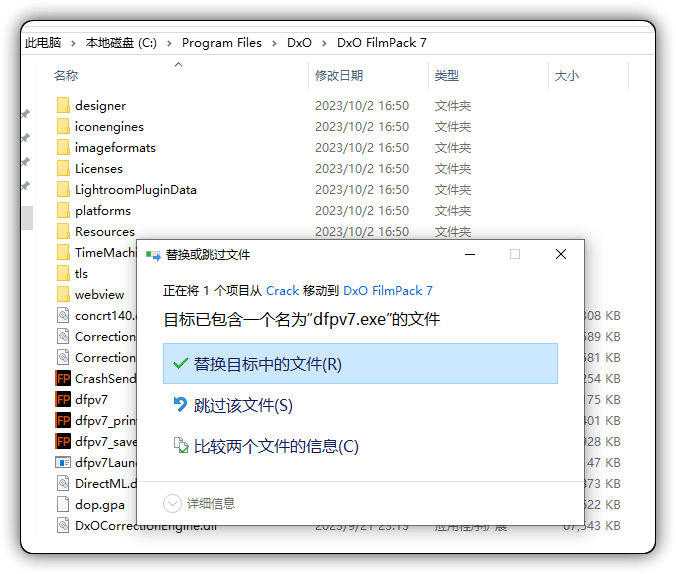This screenshot has height=574, width=676.
Task: Click the 文件夹 type of Licenses row
Action: coord(453,169)
